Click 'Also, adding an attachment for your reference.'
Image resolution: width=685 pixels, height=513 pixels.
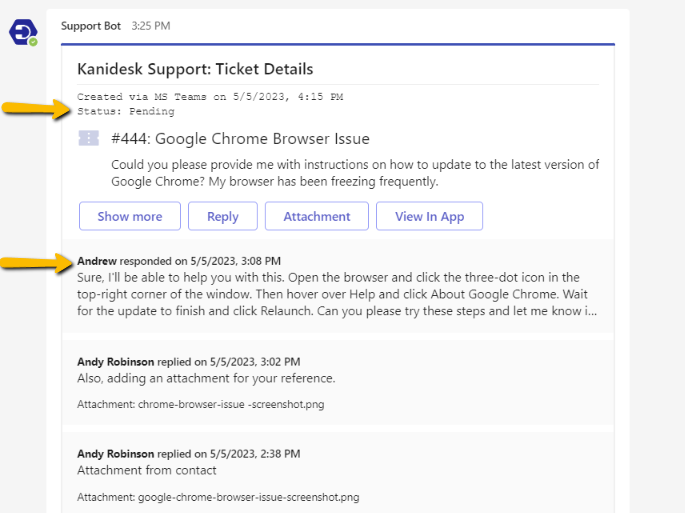(x=206, y=378)
